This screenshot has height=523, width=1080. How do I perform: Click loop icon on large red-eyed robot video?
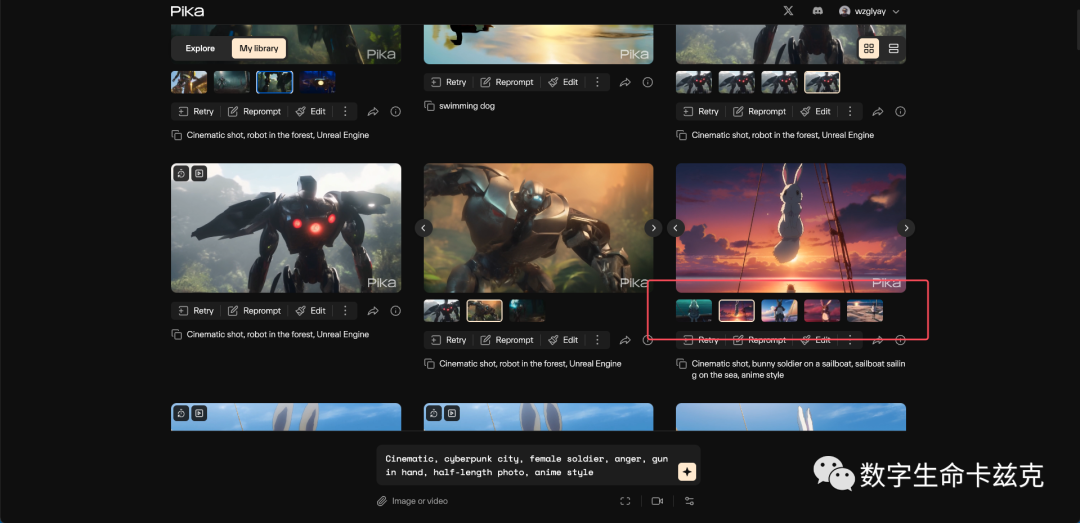[x=180, y=174]
